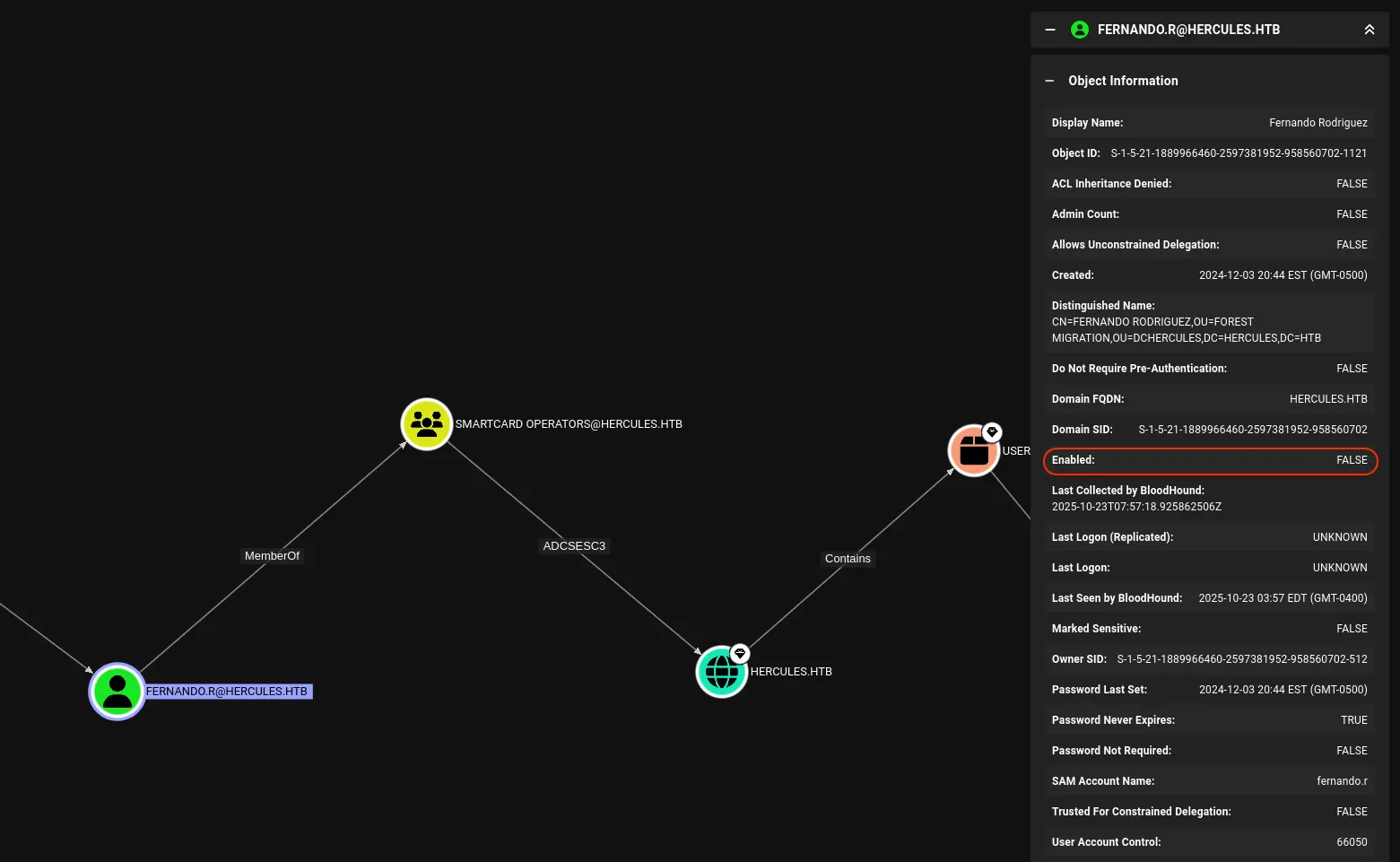Screen dimensions: 1400x862
Task: Select the highlighted Enabled property row
Action: [x=1209, y=460]
